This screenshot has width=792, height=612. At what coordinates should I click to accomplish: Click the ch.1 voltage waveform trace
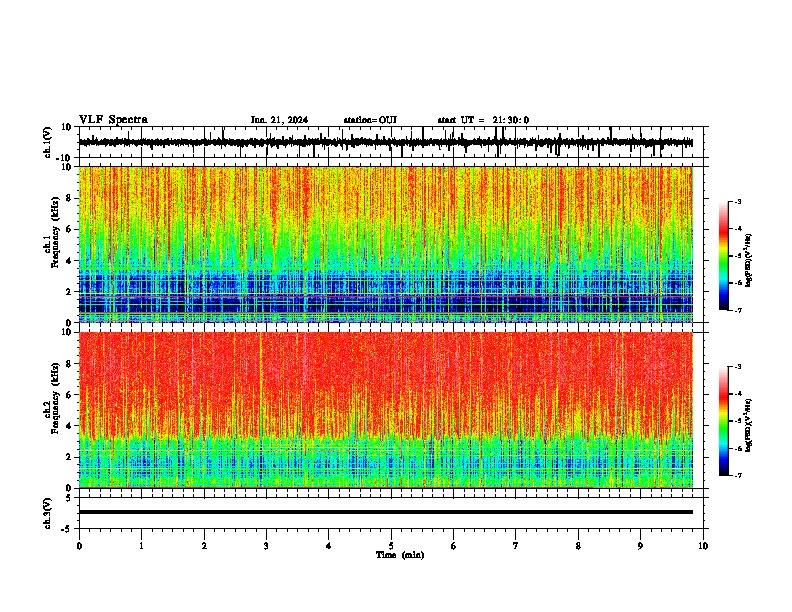click(x=386, y=143)
